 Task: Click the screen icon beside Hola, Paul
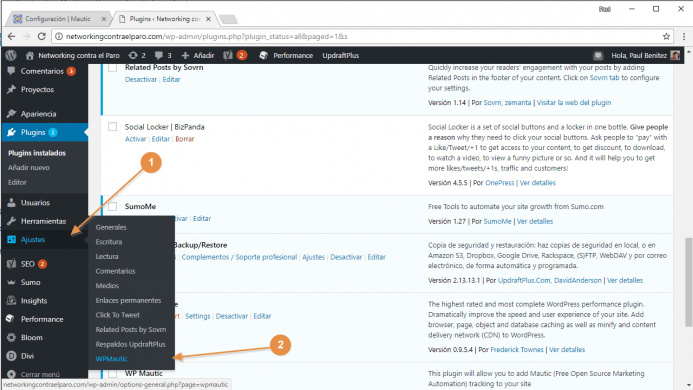598,55
